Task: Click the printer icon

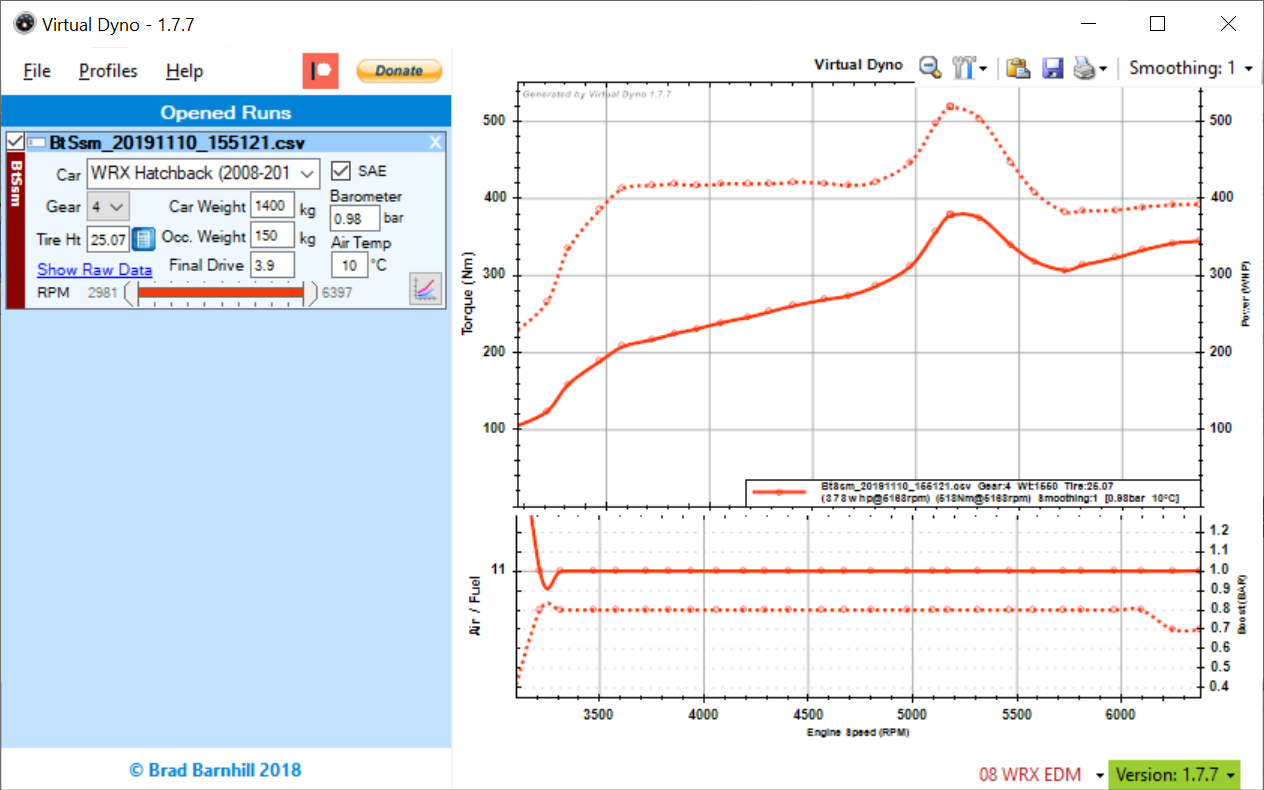Action: point(1084,68)
